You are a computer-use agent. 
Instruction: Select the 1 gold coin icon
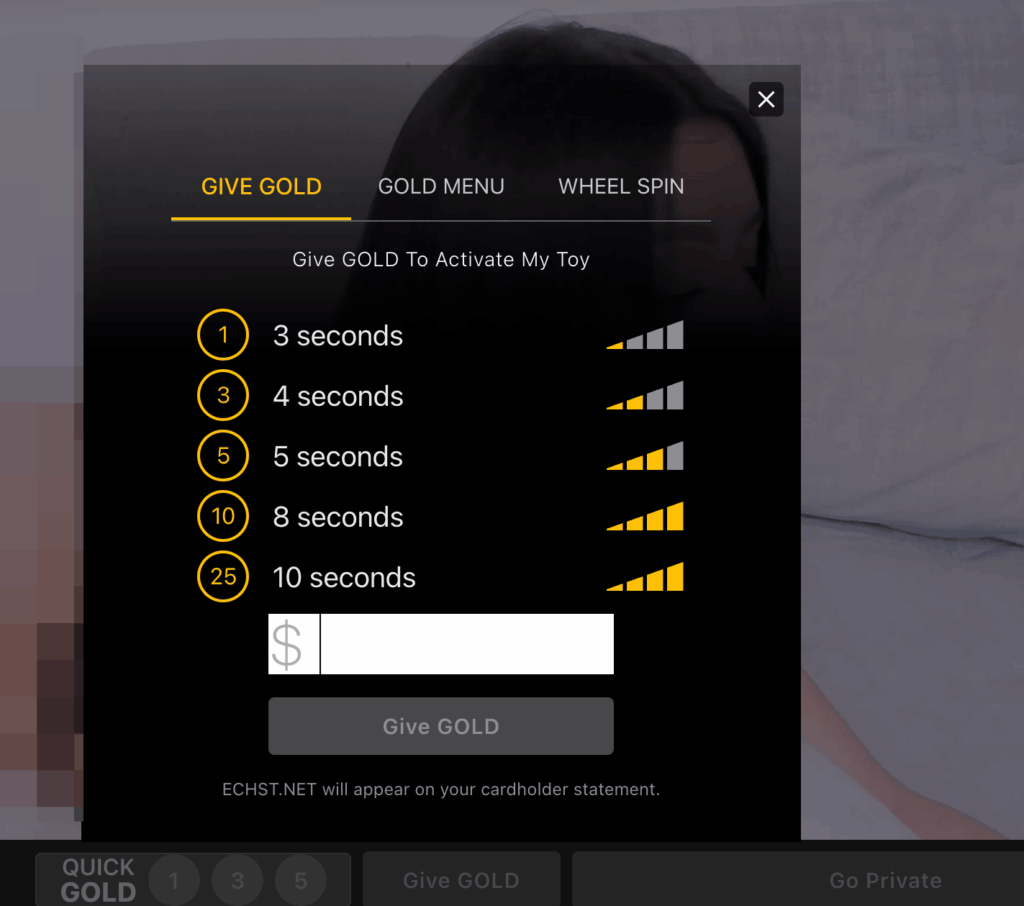[223, 335]
